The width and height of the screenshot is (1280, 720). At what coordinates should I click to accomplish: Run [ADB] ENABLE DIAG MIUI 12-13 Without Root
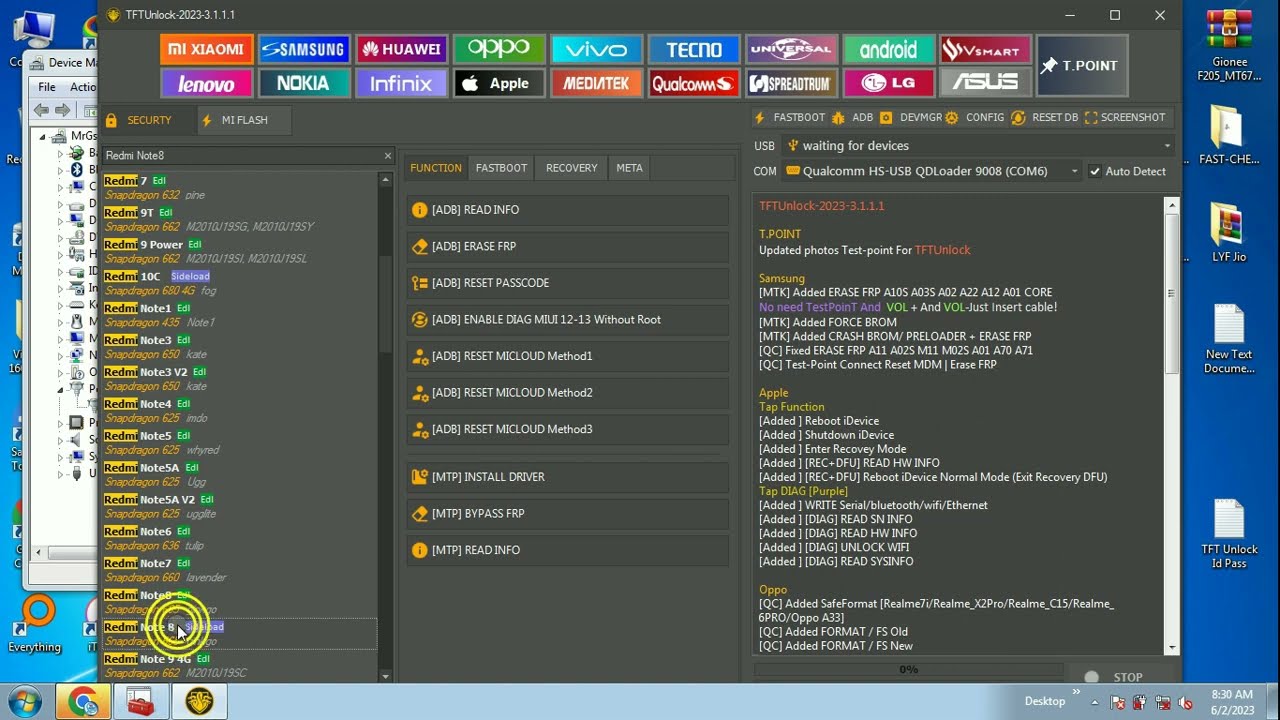click(568, 320)
